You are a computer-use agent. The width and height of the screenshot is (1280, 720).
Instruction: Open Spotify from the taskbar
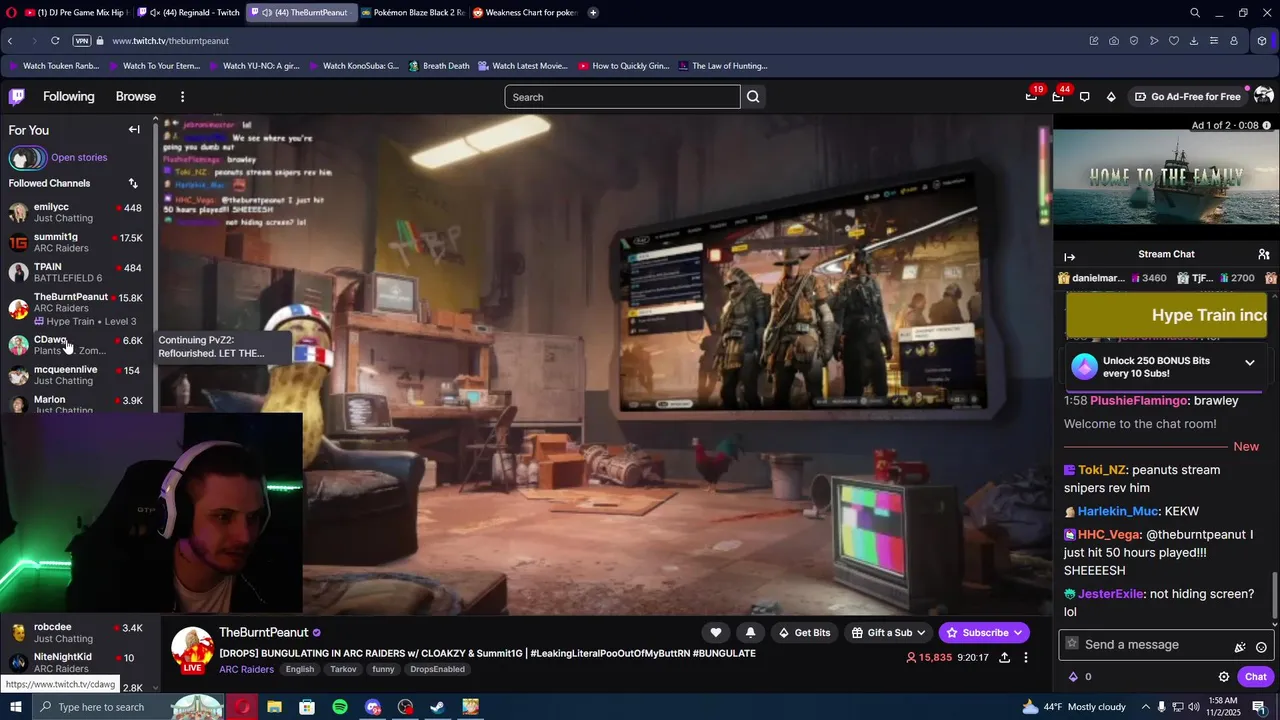(x=340, y=707)
